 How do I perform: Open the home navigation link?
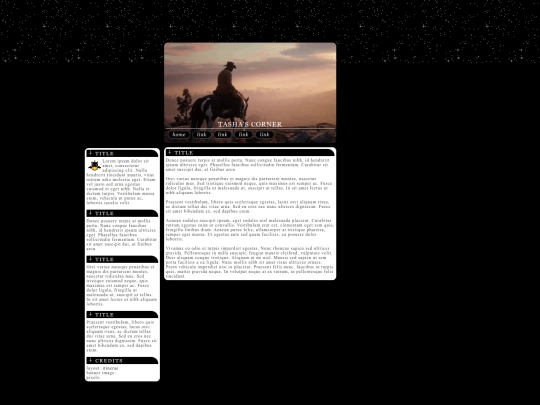pyautogui.click(x=179, y=134)
